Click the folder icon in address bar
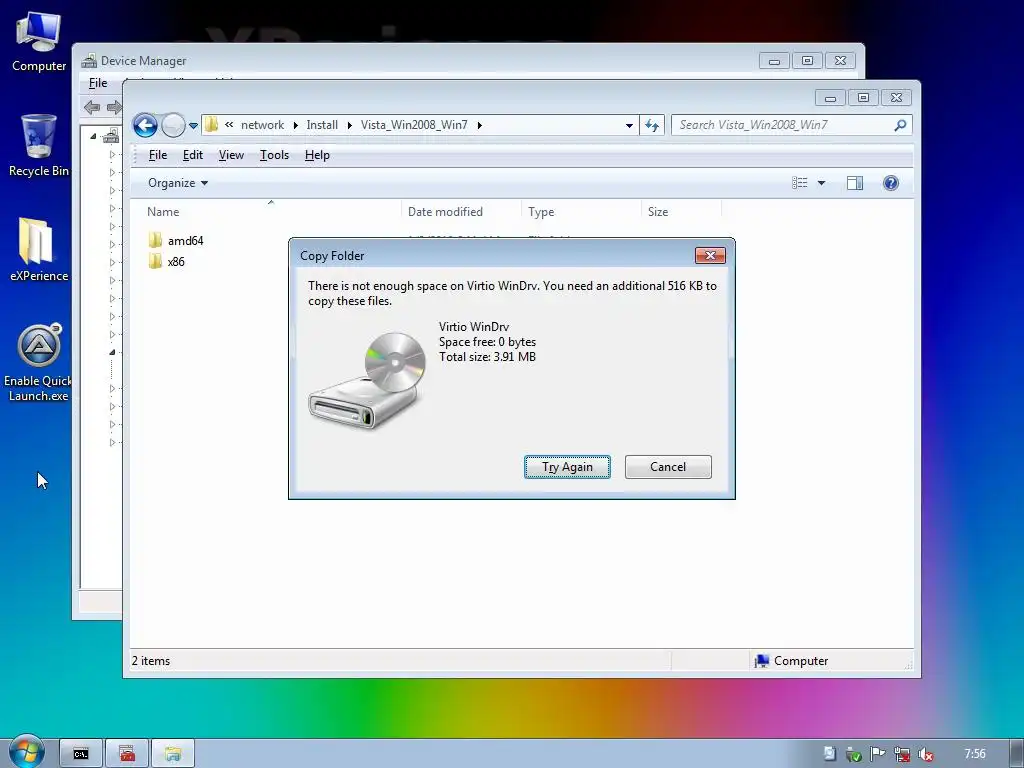This screenshot has width=1024, height=768. click(x=211, y=125)
